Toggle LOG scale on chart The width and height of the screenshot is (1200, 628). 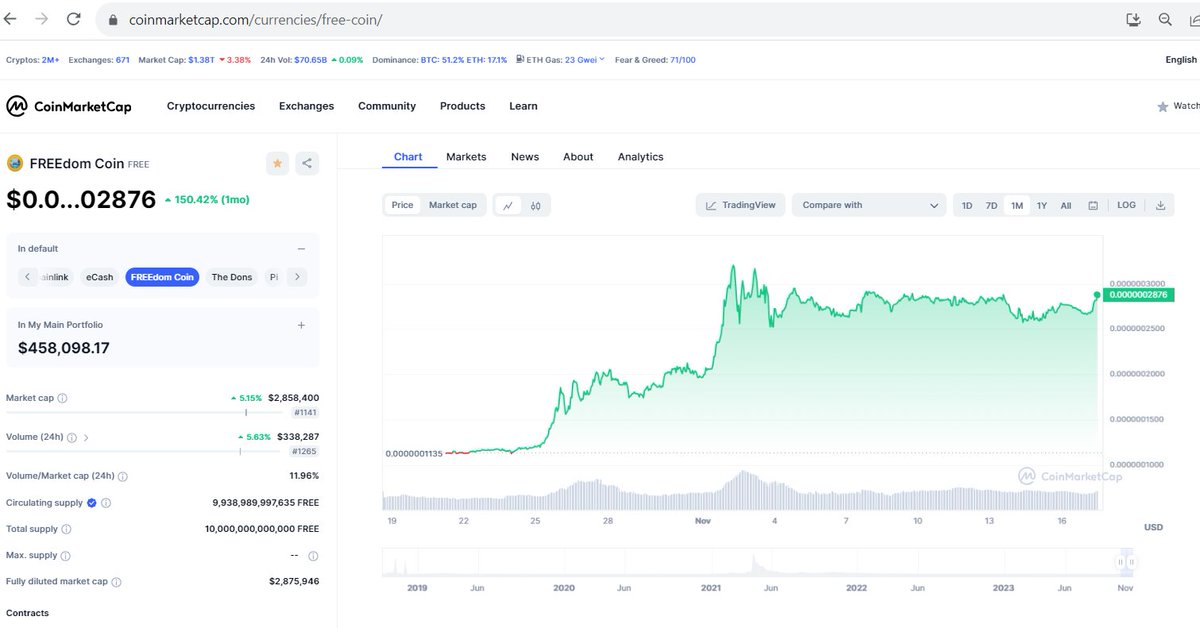1126,205
